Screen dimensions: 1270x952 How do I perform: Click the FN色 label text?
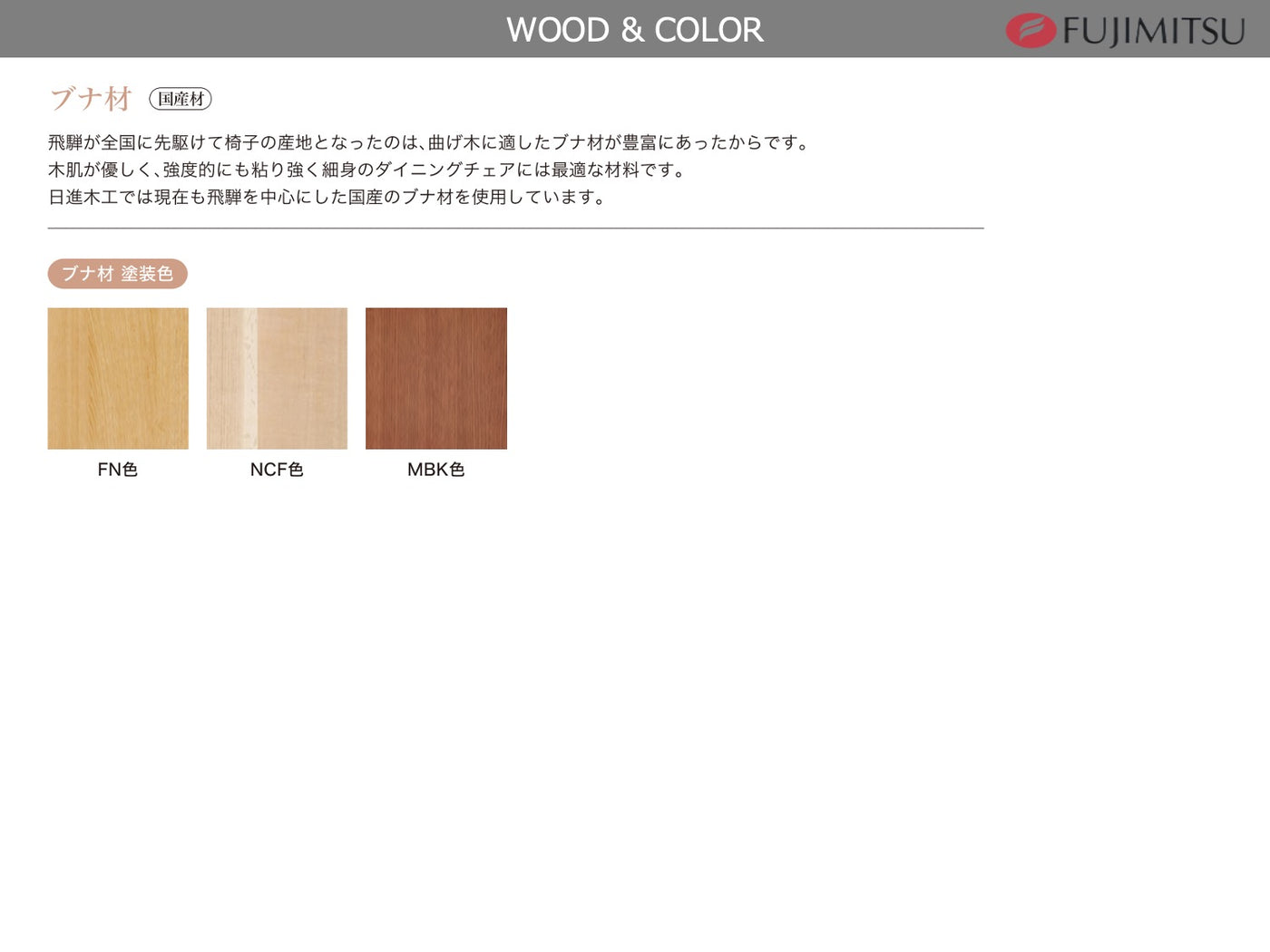[118, 470]
